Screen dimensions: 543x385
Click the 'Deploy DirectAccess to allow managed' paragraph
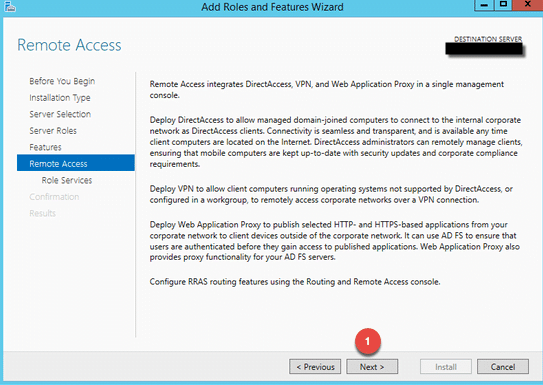(336, 142)
